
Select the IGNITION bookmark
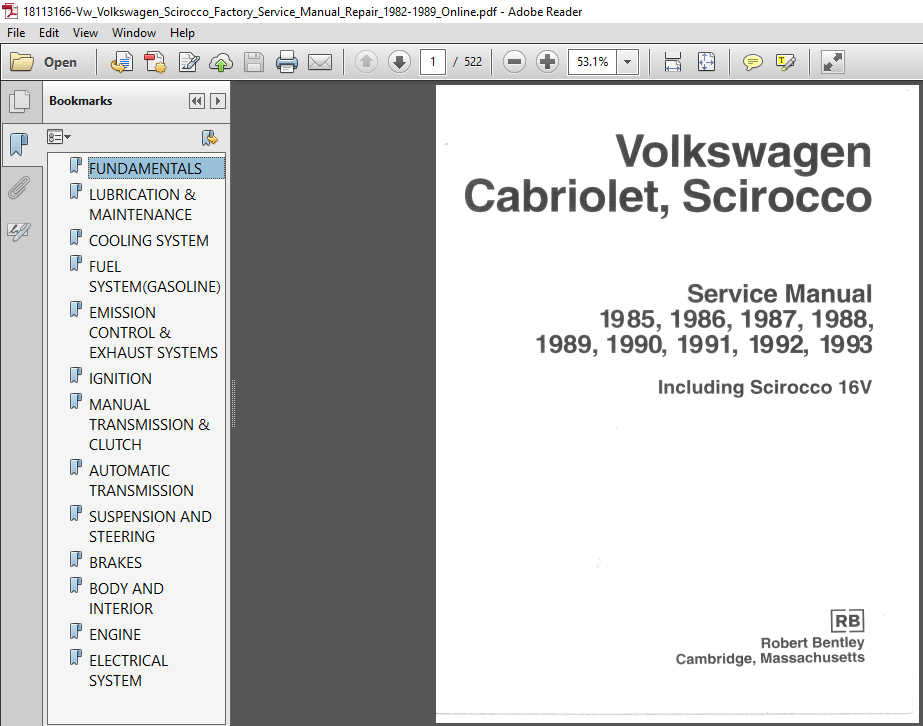[x=120, y=378]
